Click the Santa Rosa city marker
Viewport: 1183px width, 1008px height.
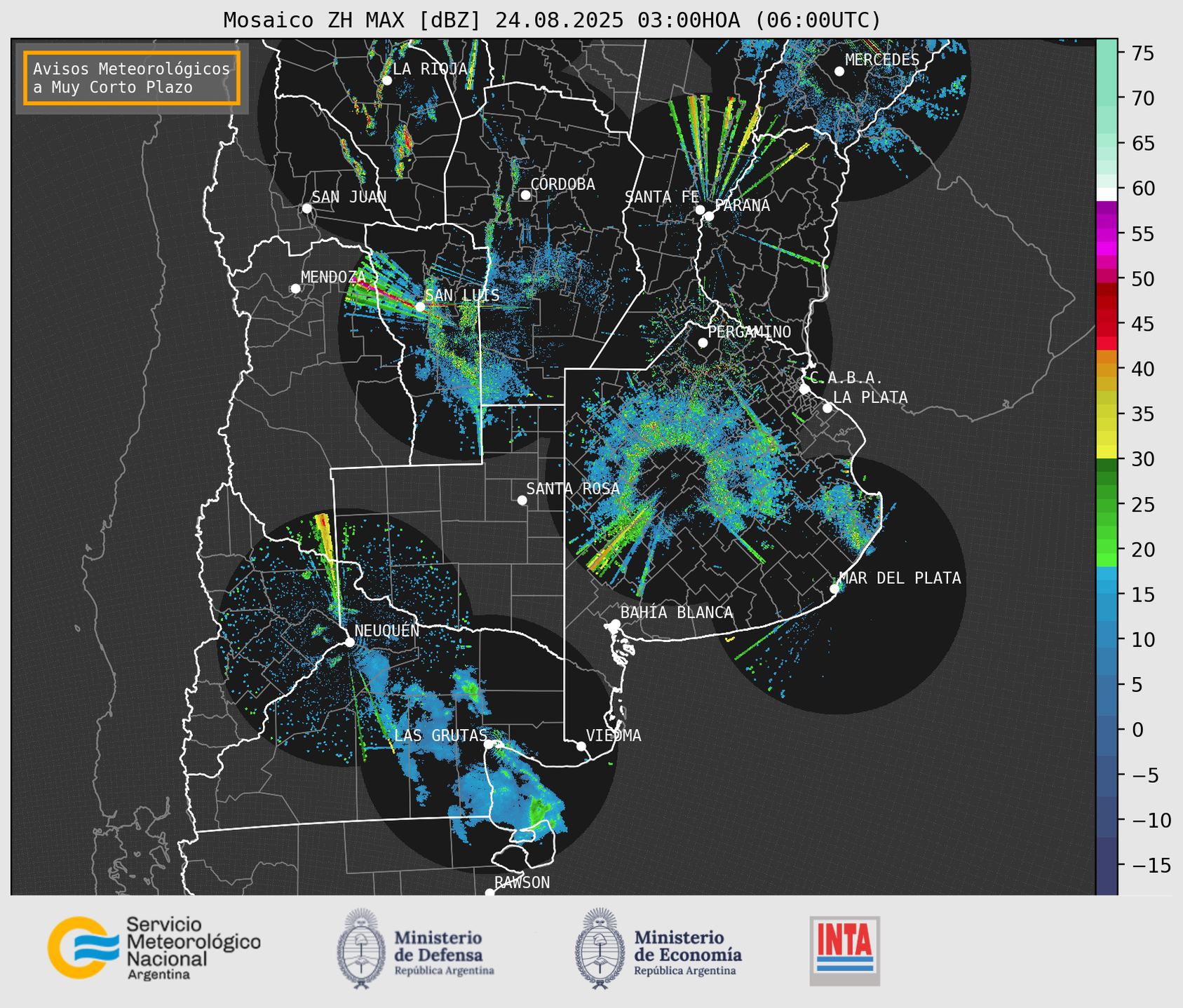tap(522, 500)
